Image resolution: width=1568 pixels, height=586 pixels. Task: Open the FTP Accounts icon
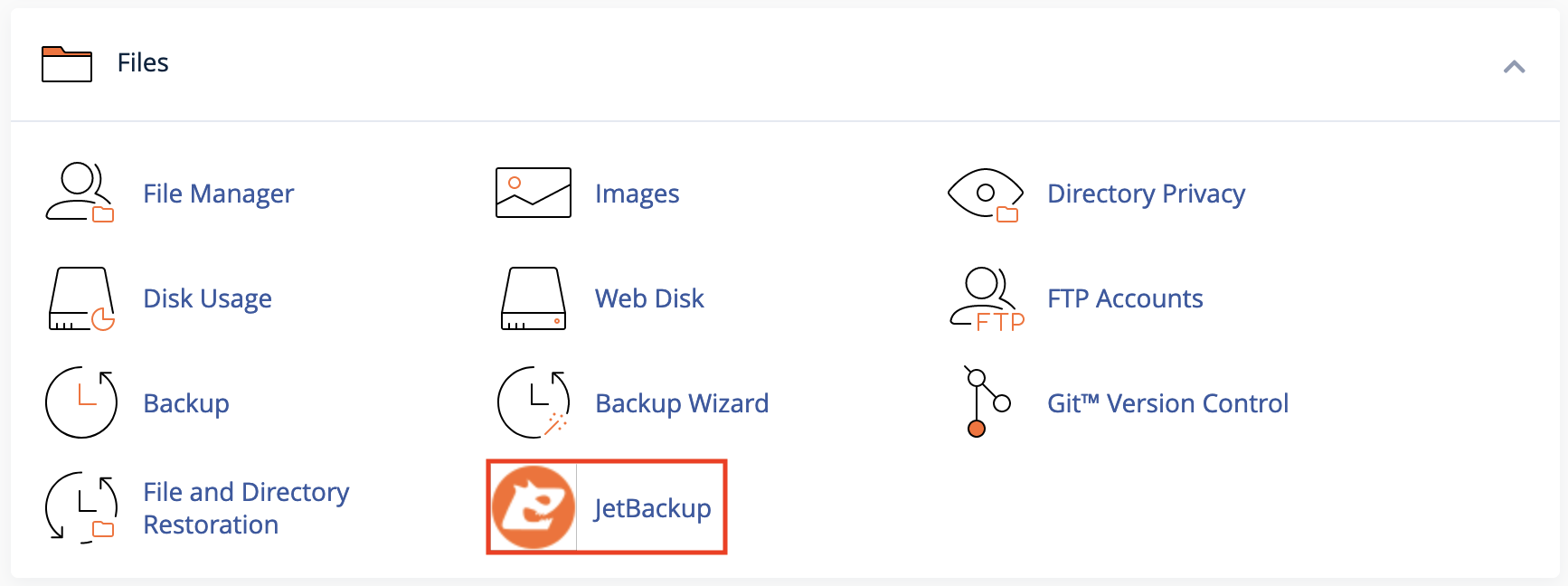tap(987, 299)
